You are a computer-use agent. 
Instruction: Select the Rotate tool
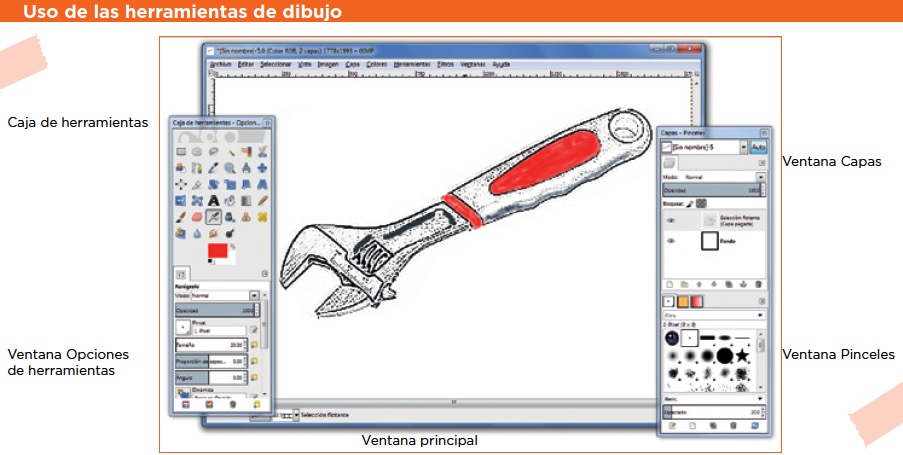coord(213,184)
